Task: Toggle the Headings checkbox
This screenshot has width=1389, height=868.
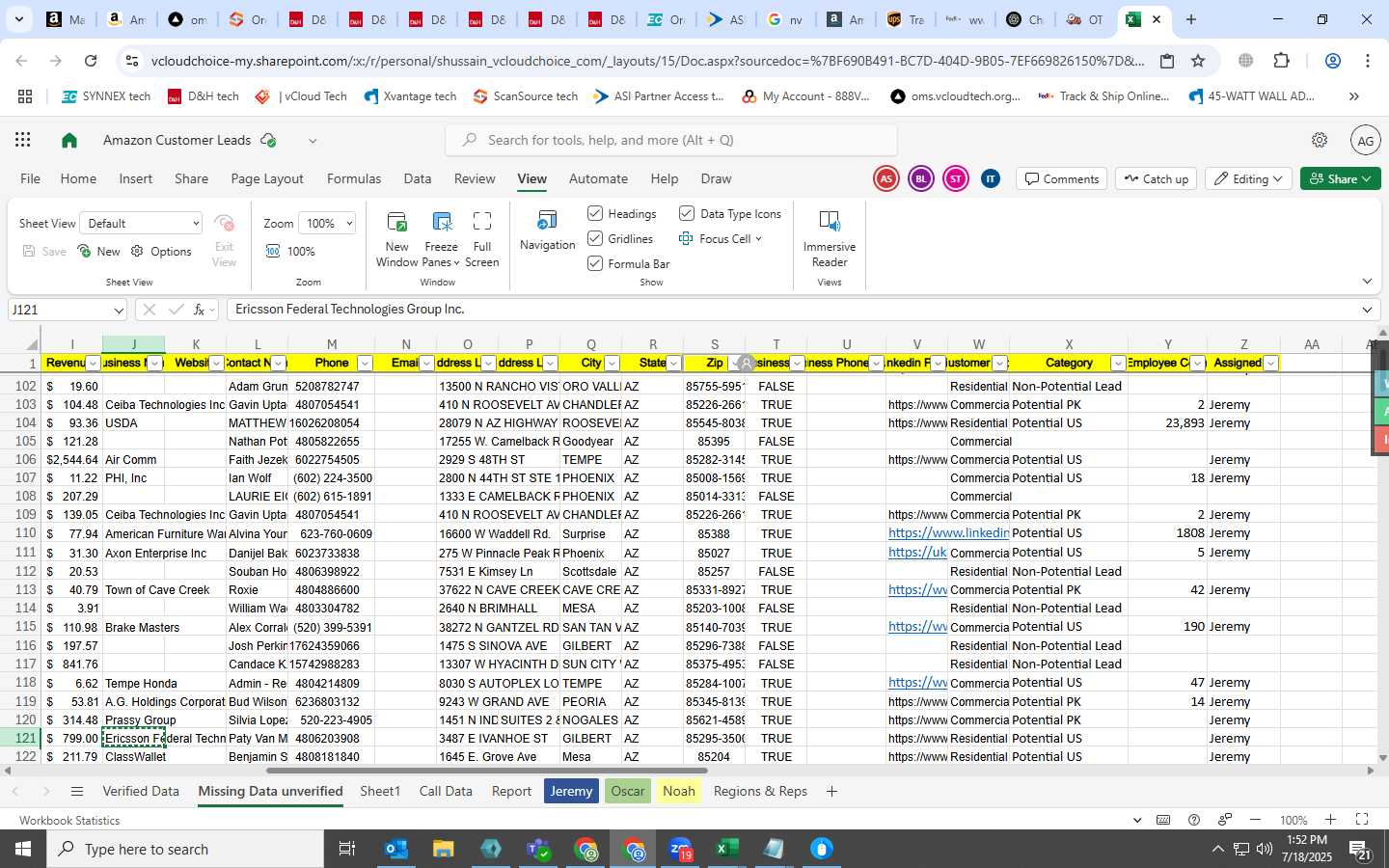Action: tap(595, 213)
